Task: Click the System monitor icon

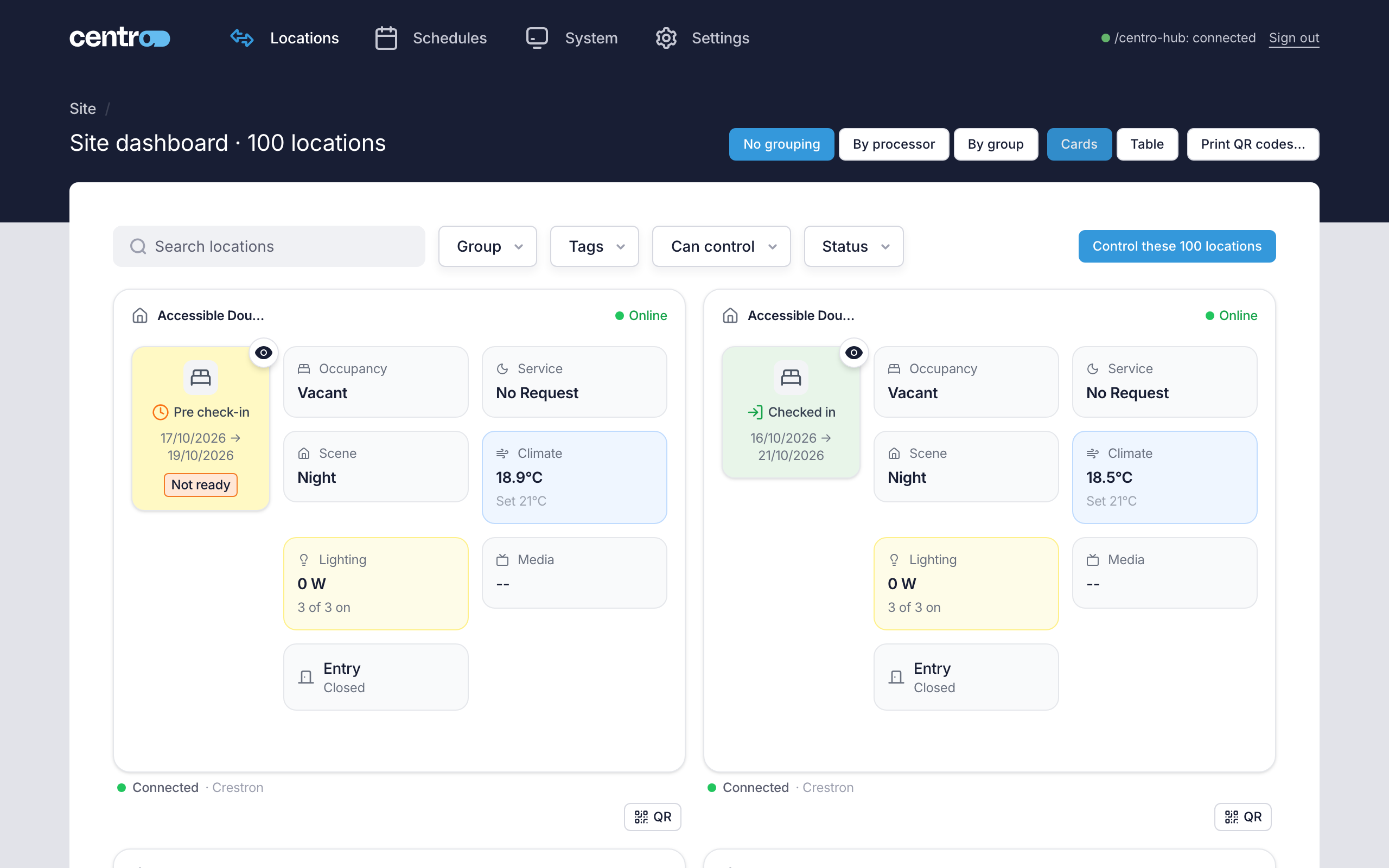Action: click(537, 38)
